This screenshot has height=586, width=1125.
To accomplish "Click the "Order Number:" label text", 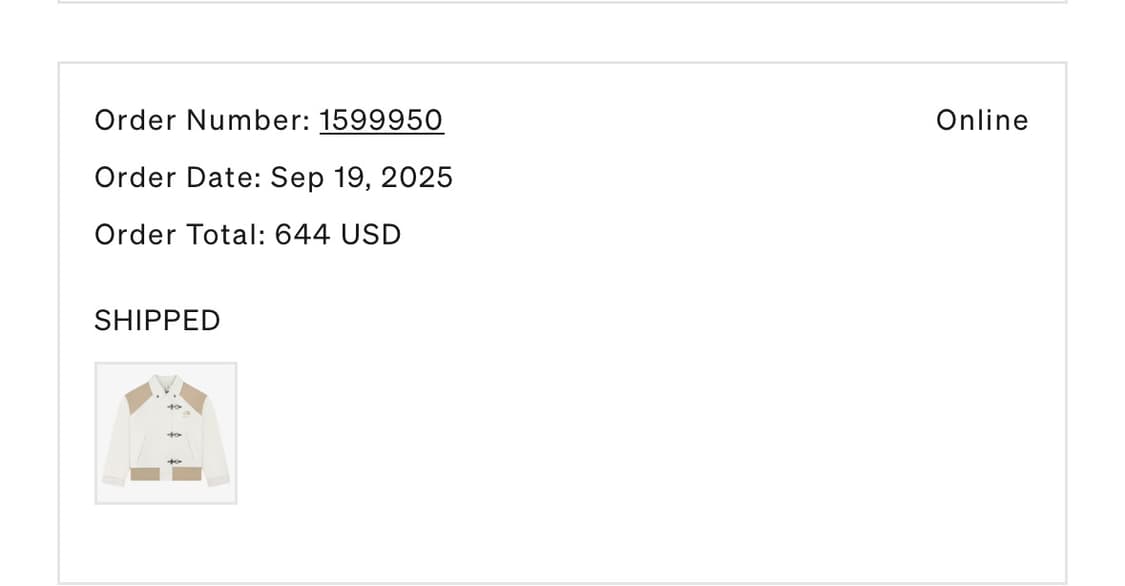I will 202,120.
